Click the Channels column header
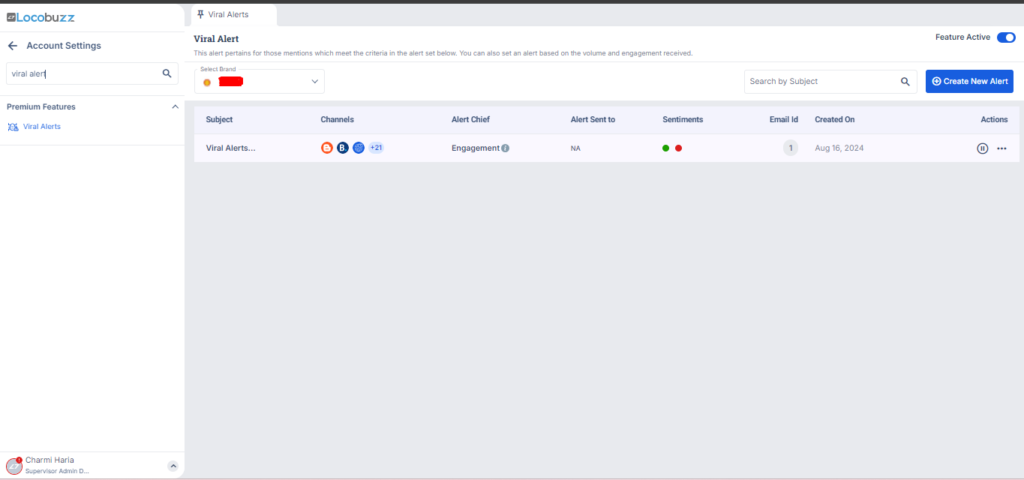This screenshot has height=480, width=1024. 337,120
